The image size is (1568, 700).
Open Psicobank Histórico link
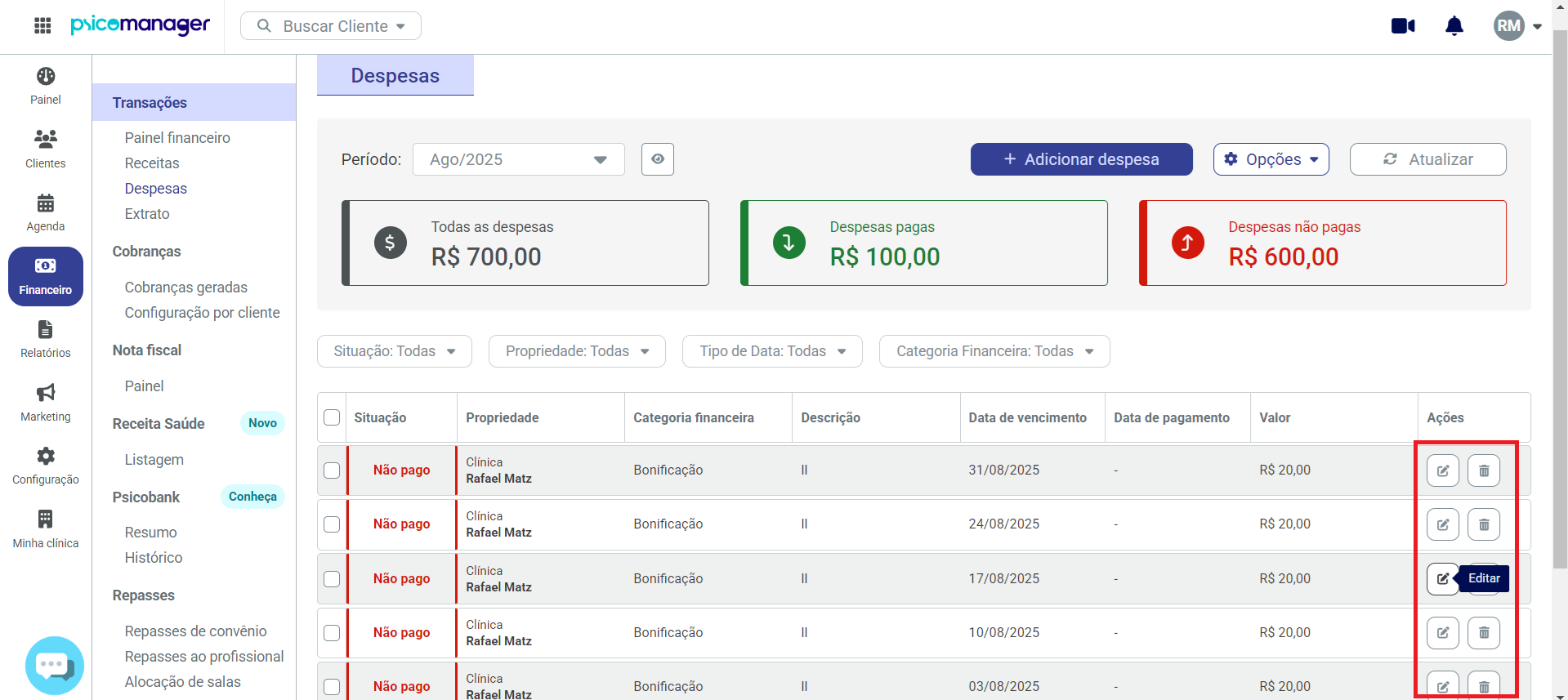154,558
